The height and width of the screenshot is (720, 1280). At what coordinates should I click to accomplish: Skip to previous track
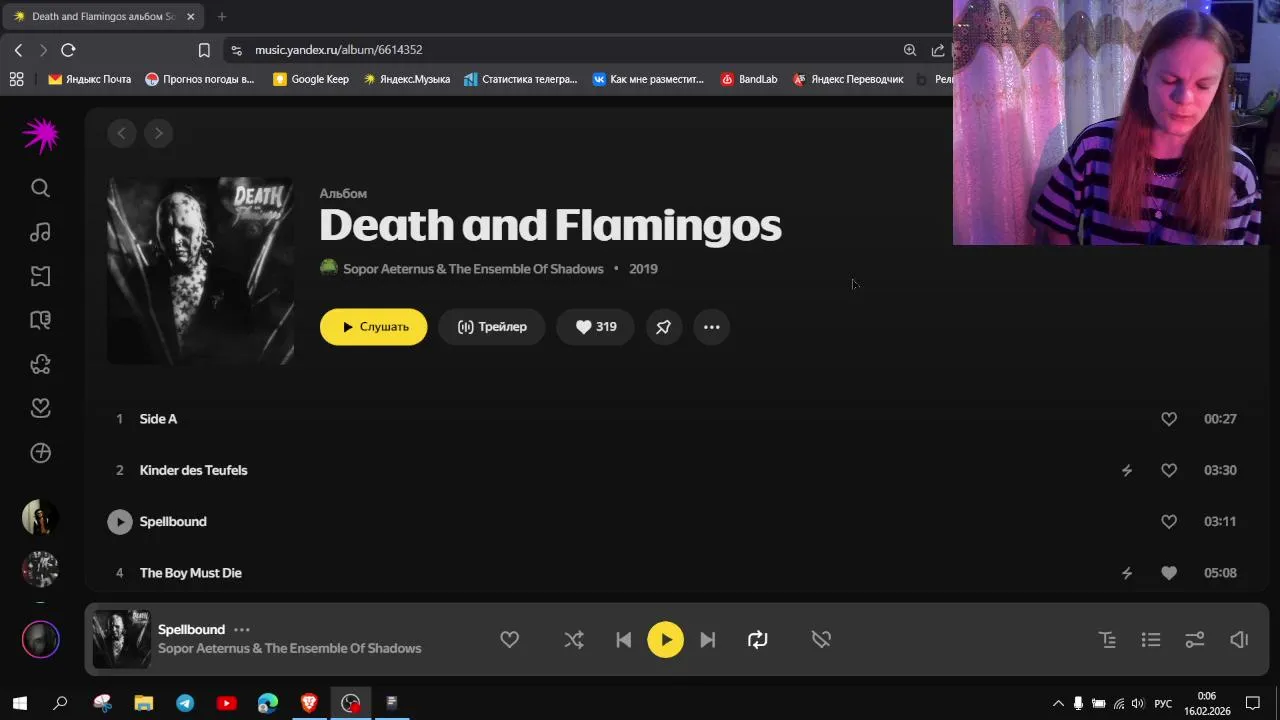[623, 640]
